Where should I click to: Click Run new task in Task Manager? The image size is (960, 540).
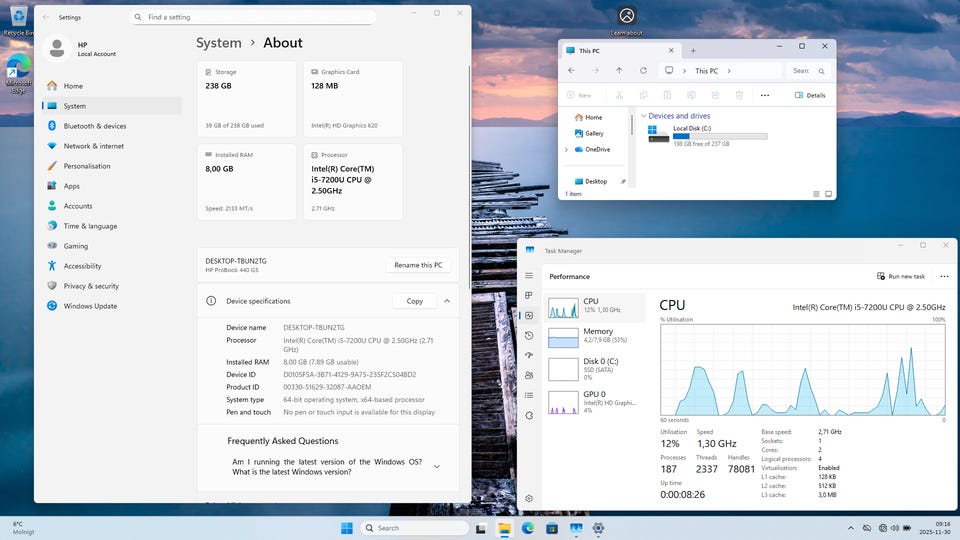coord(900,276)
